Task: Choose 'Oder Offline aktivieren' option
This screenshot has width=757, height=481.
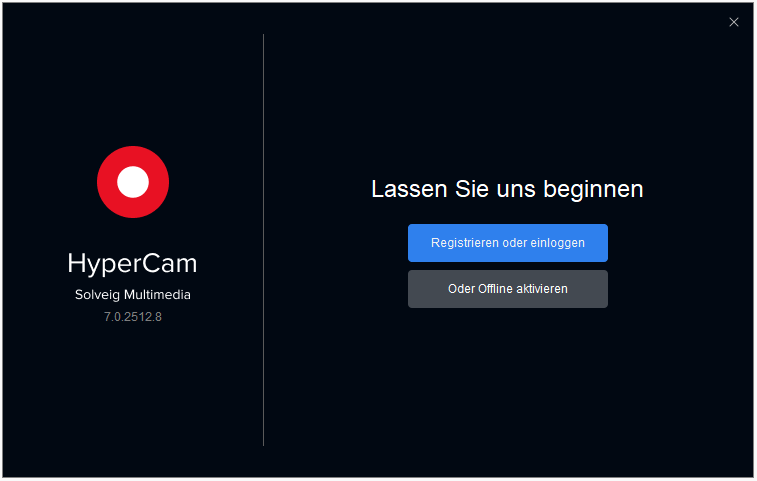Action: (x=507, y=289)
